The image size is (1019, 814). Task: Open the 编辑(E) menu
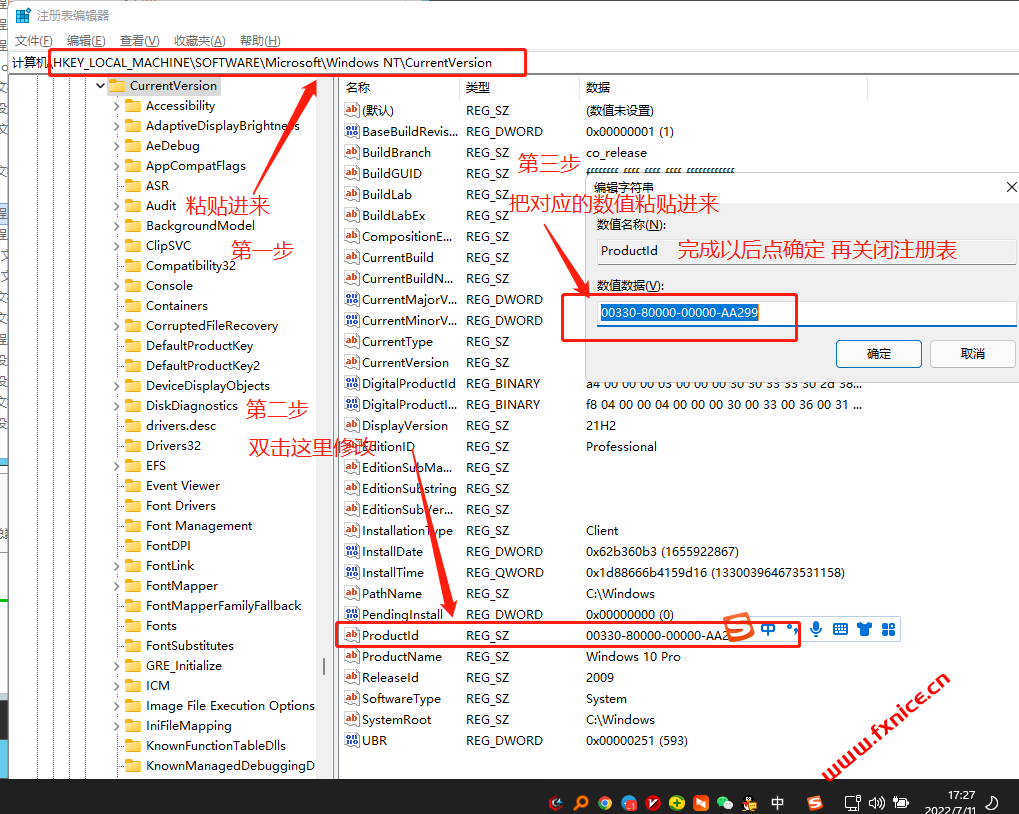tap(86, 41)
